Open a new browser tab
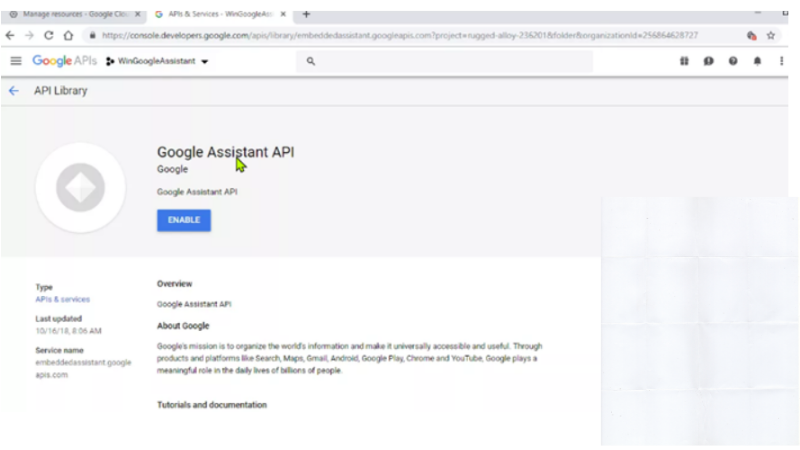Image resolution: width=800 pixels, height=450 pixels. point(306,14)
